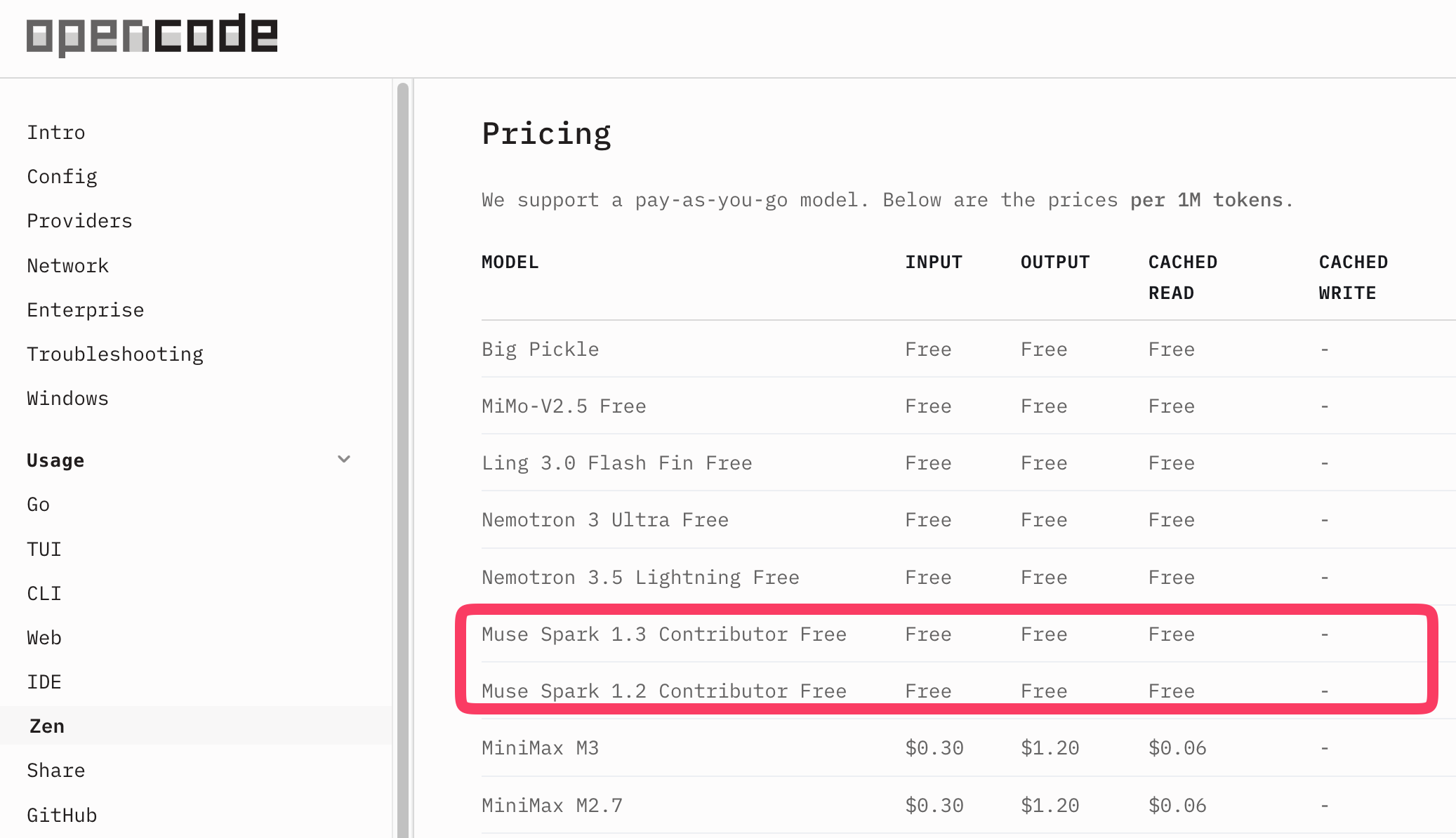Image resolution: width=1456 pixels, height=838 pixels.
Task: Click MiniMax M2.7 cached read $0.06
Action: point(1177,805)
